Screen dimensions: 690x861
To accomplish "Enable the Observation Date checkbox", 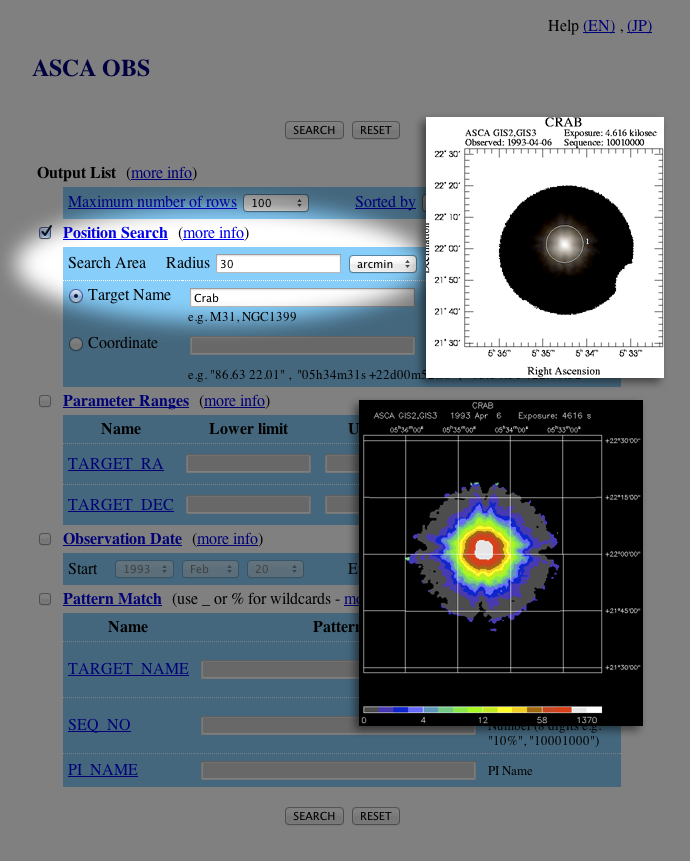I will [x=45, y=539].
